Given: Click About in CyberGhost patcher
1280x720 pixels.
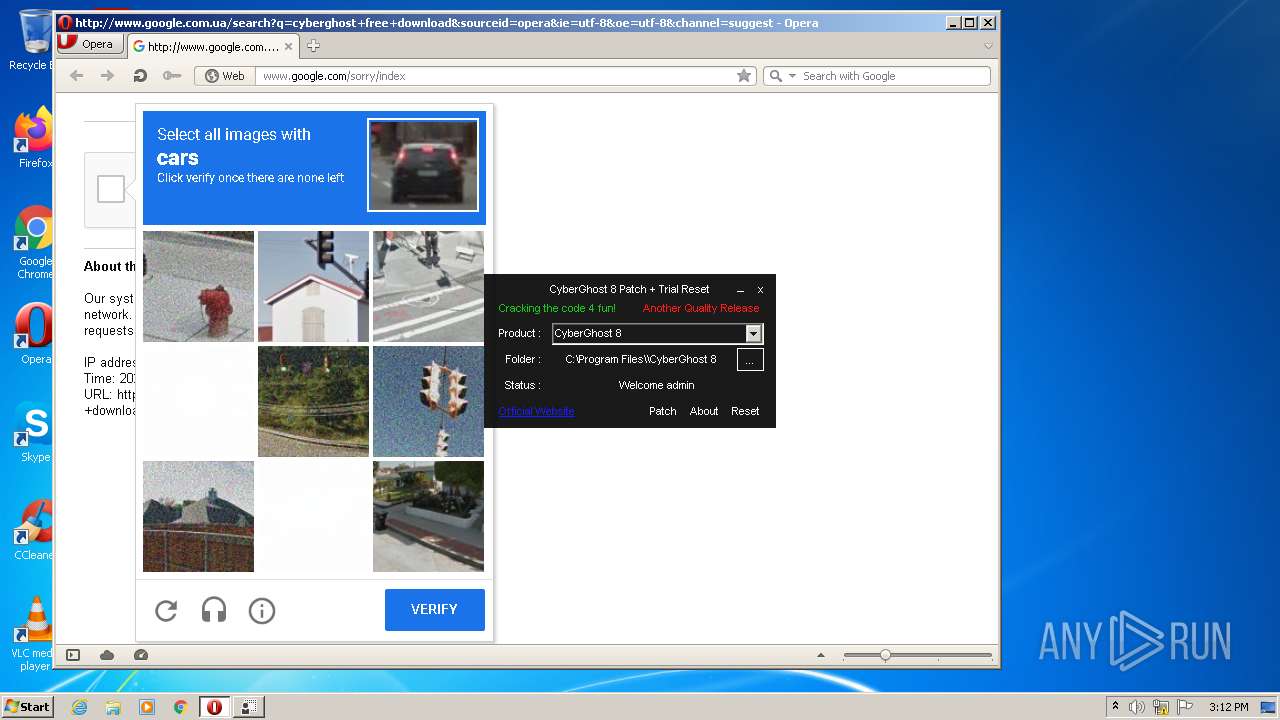Looking at the screenshot, I should point(704,411).
